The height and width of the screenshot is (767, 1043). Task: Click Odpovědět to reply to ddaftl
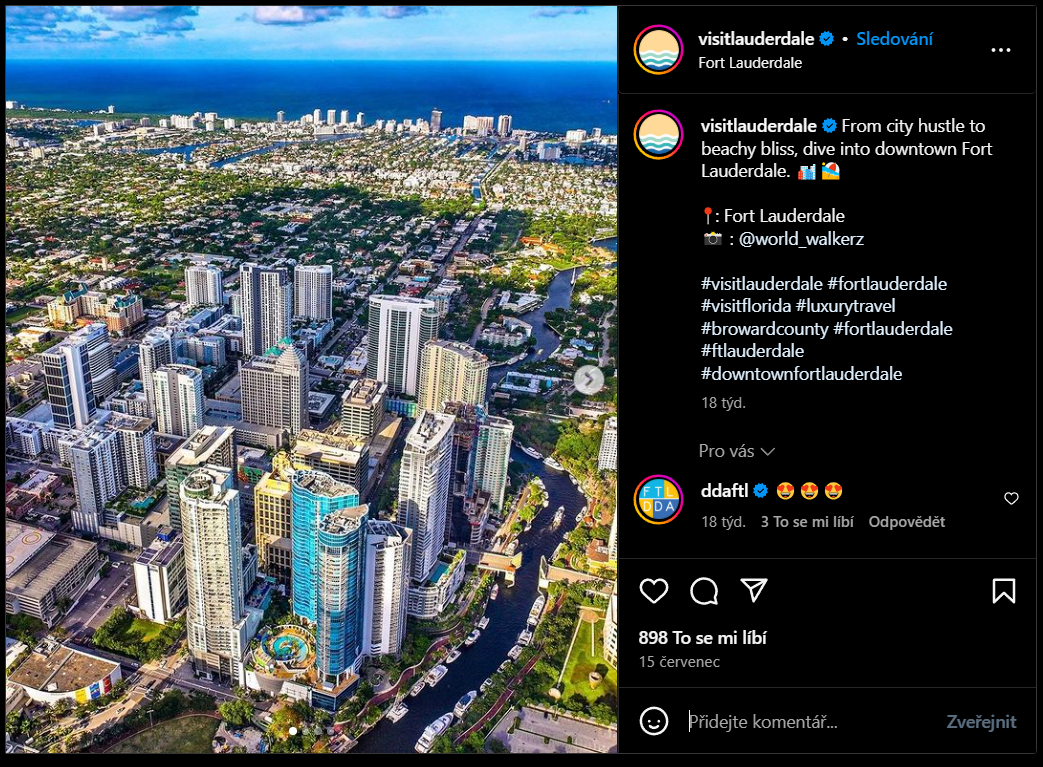pyautogui.click(x=906, y=522)
